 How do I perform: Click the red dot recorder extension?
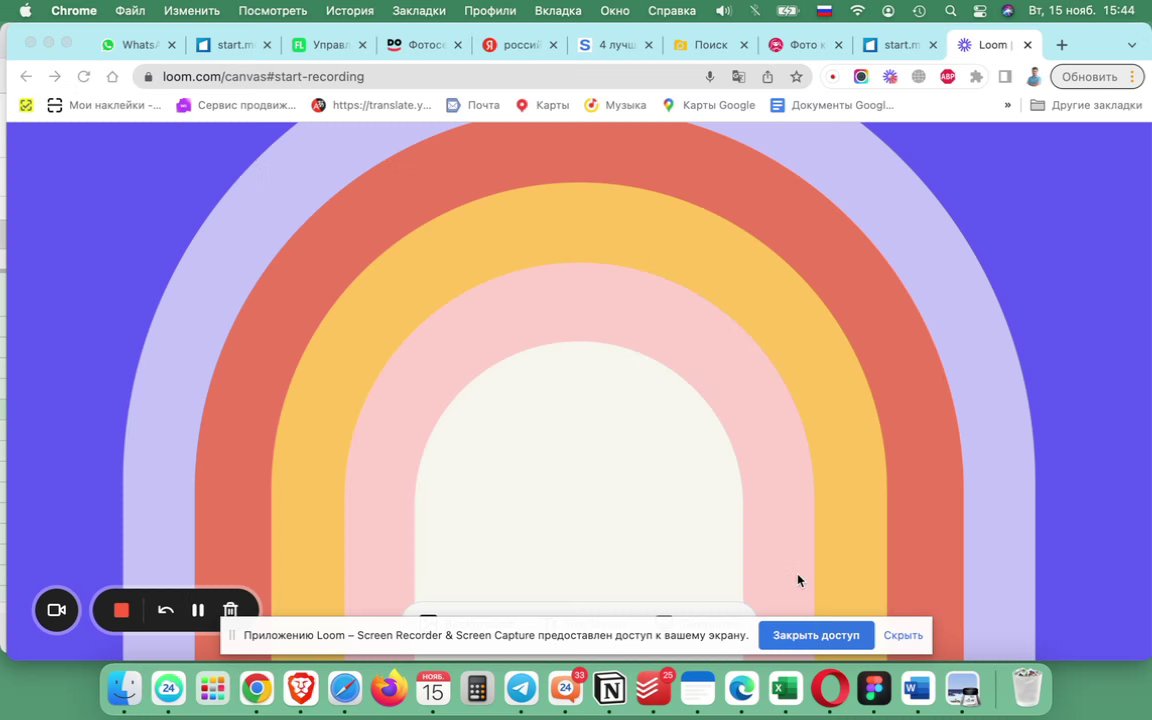(832, 76)
